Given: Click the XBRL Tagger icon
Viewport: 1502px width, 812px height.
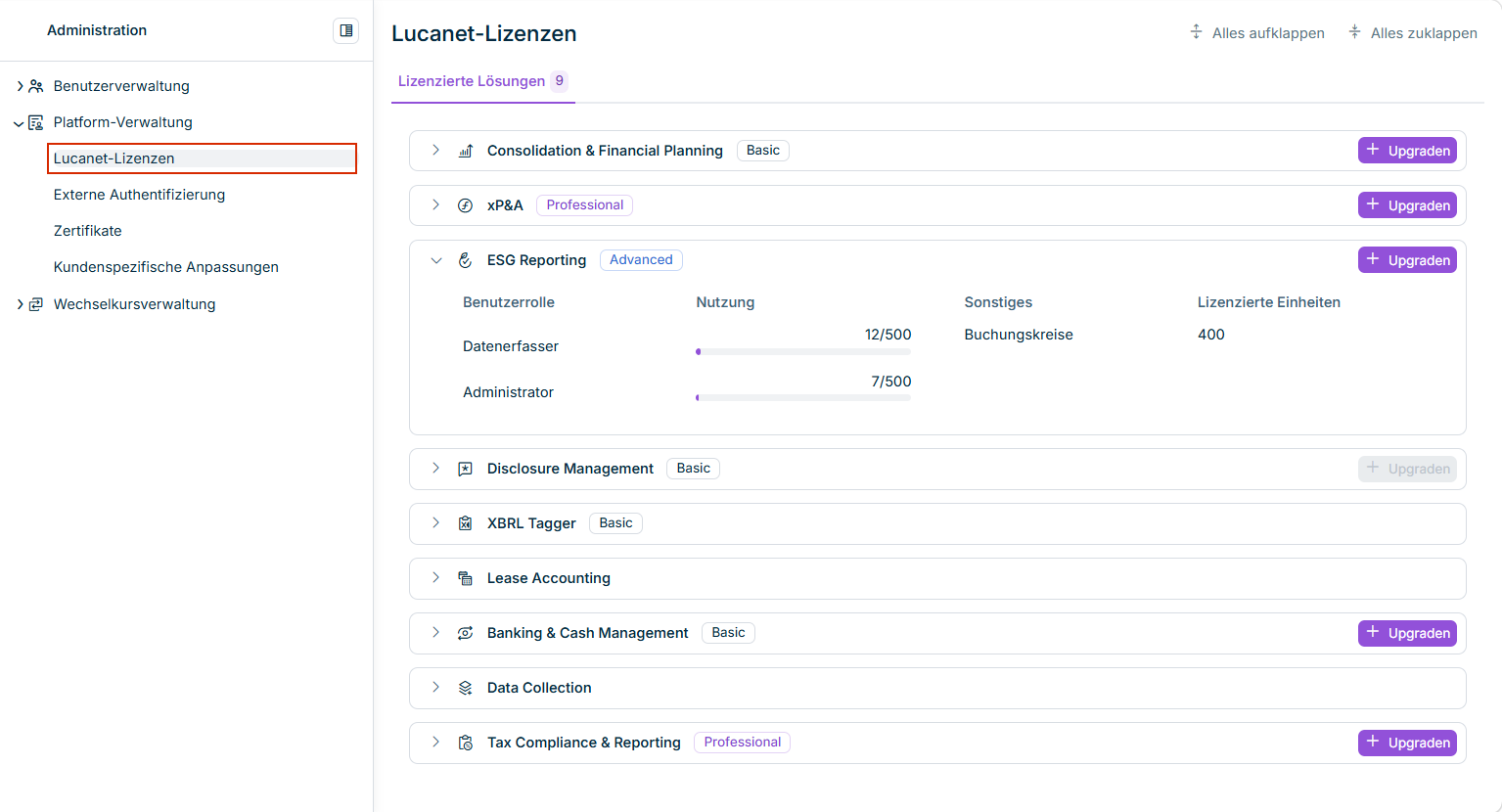Looking at the screenshot, I should (x=466, y=523).
